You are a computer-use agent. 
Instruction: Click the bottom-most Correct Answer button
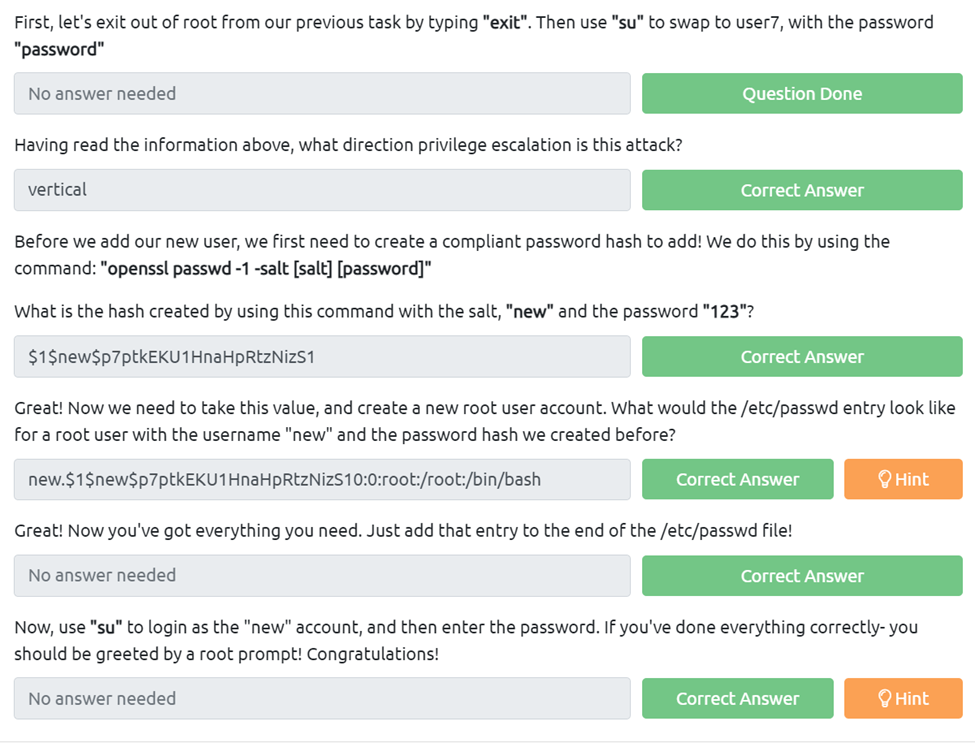[x=737, y=698]
